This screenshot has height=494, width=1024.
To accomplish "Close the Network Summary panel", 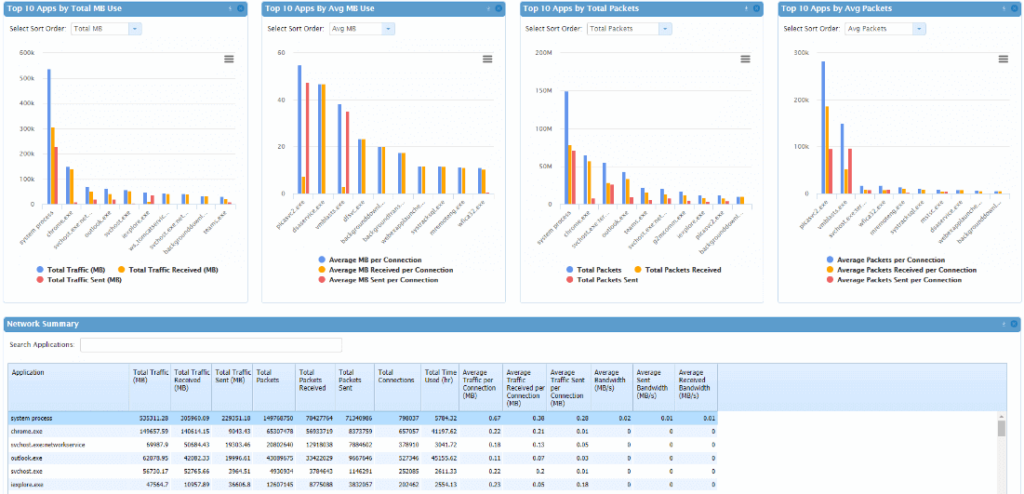I will [x=1014, y=323].
